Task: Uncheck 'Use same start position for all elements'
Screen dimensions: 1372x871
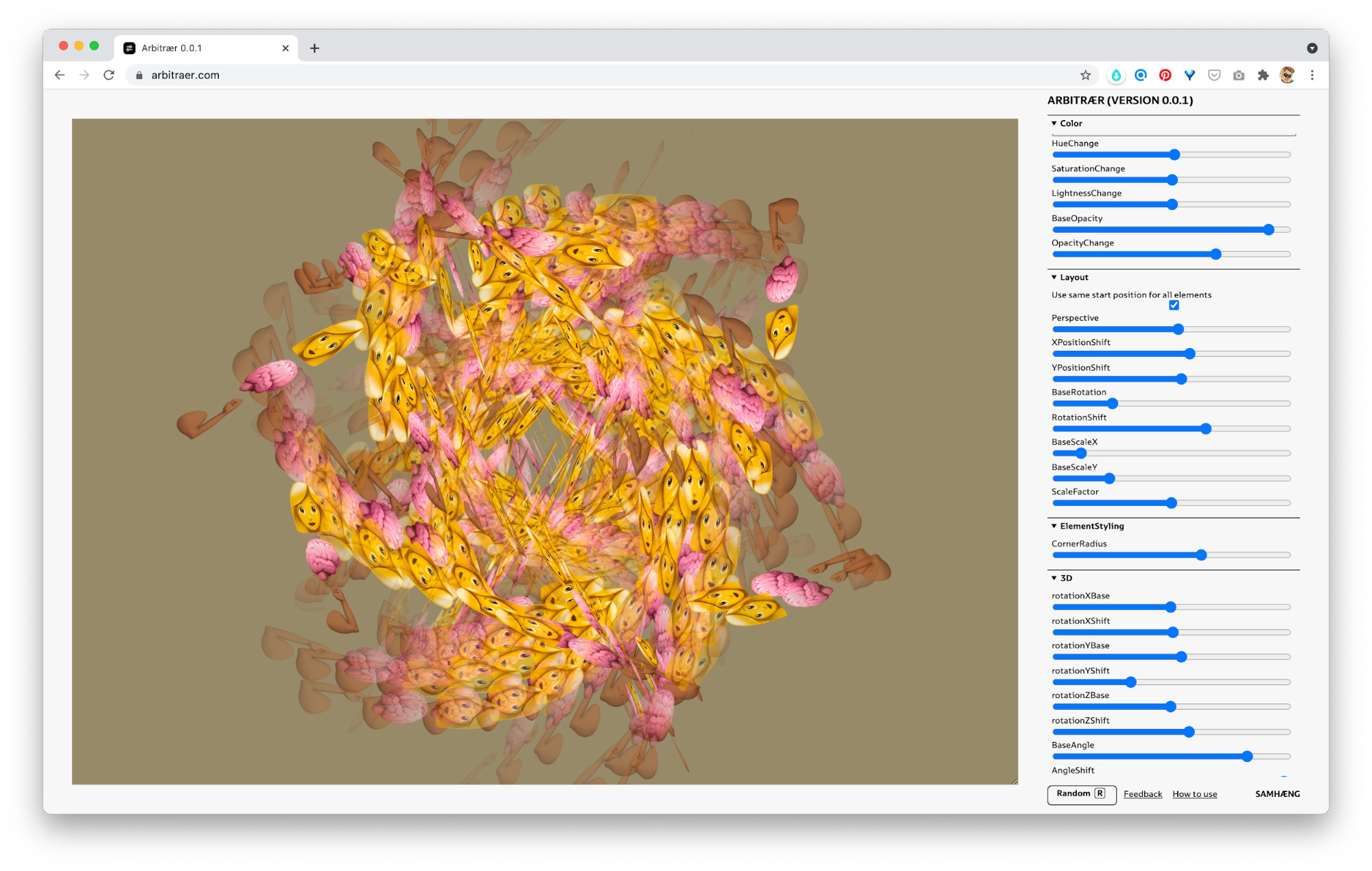Action: 1174,305
